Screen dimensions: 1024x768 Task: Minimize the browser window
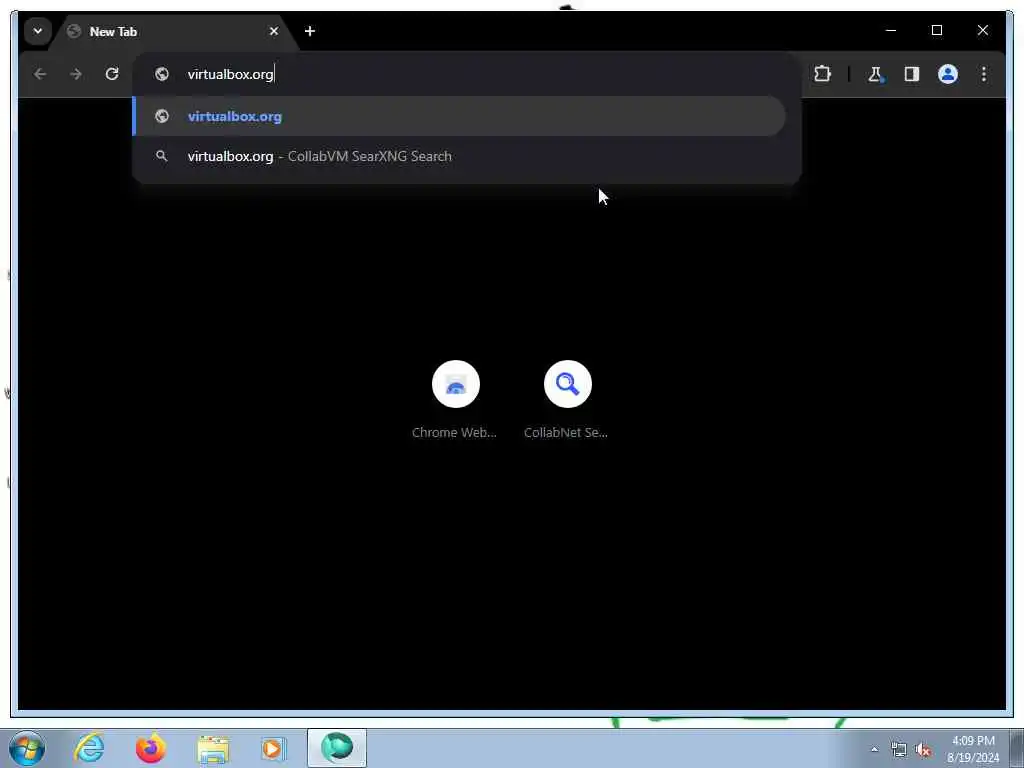891,30
